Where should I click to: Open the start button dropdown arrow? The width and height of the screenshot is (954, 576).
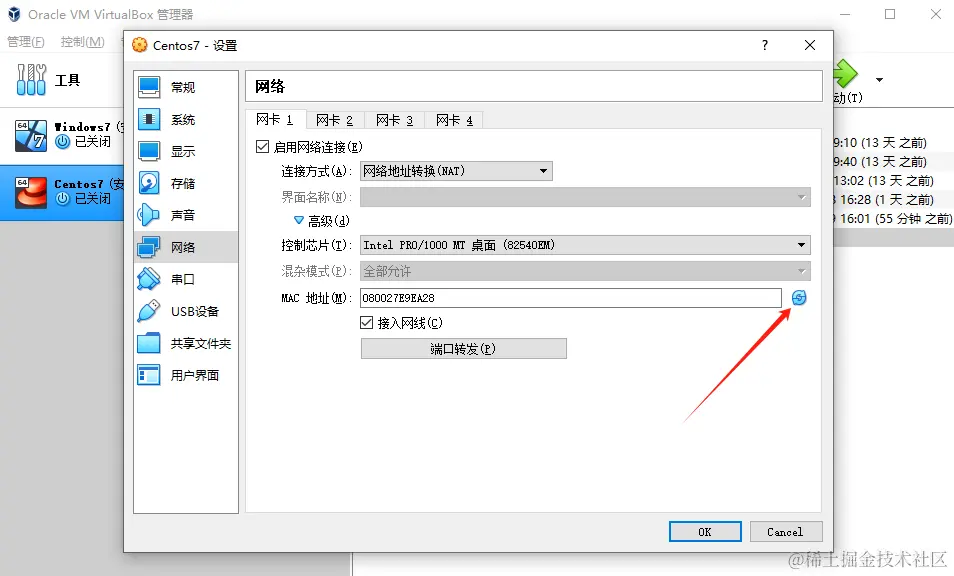click(x=879, y=80)
